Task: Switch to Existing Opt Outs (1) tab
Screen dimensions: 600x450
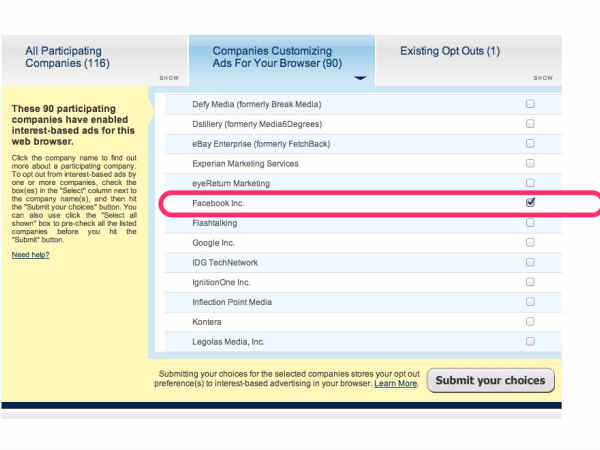Action: click(x=450, y=51)
